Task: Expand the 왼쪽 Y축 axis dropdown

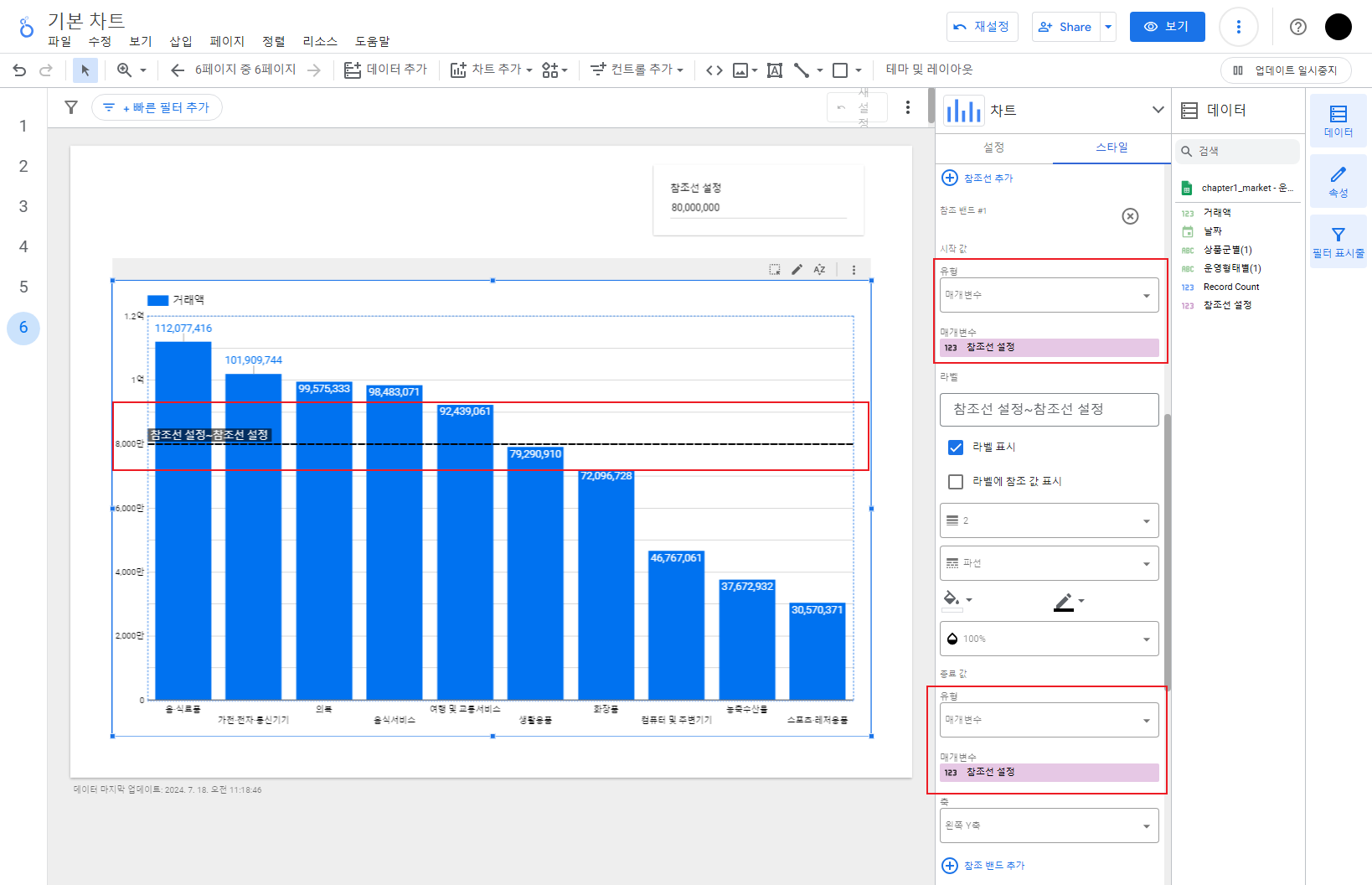Action: click(x=1049, y=825)
